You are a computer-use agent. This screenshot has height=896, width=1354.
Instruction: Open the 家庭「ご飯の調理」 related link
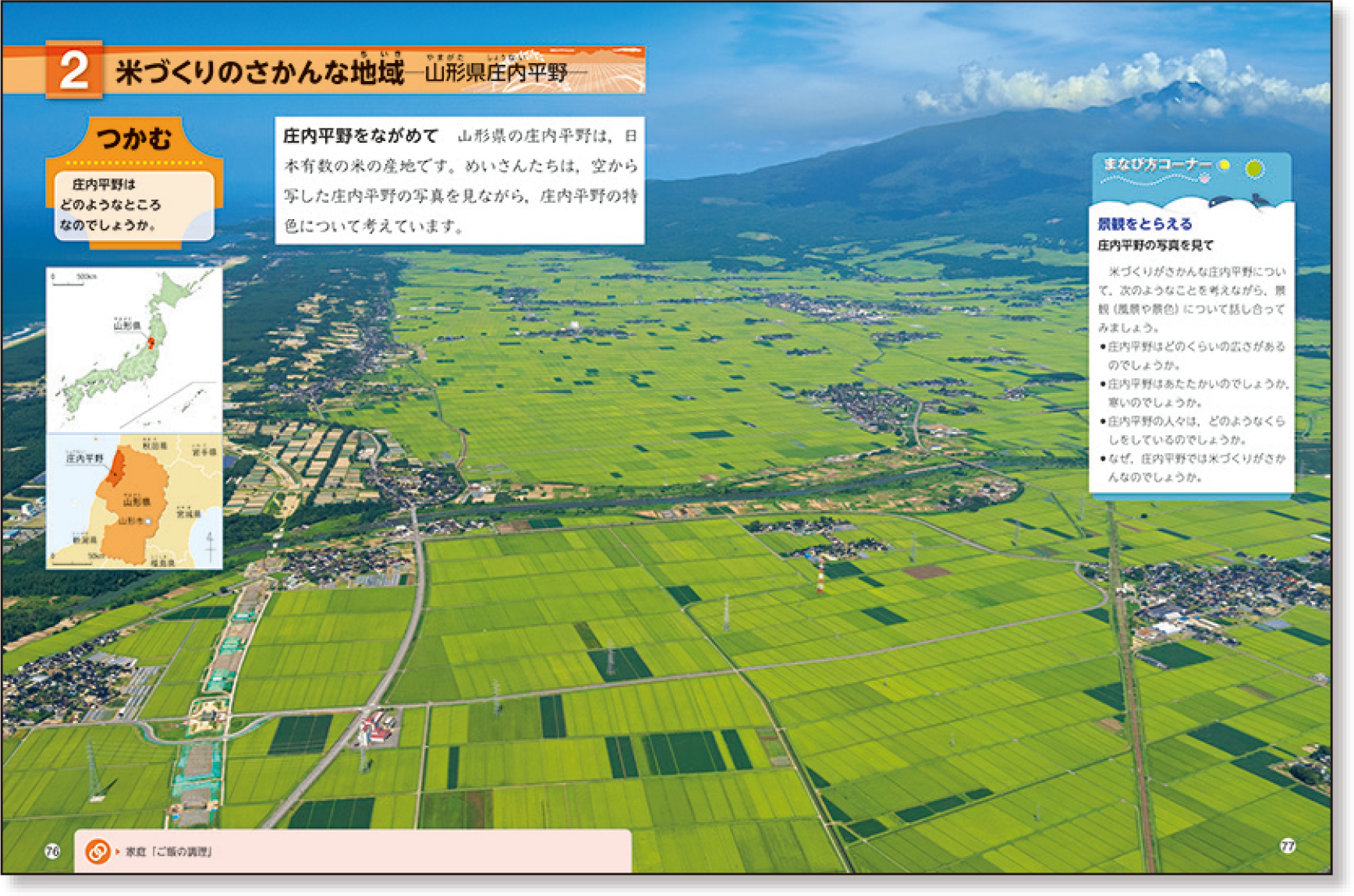click(168, 852)
